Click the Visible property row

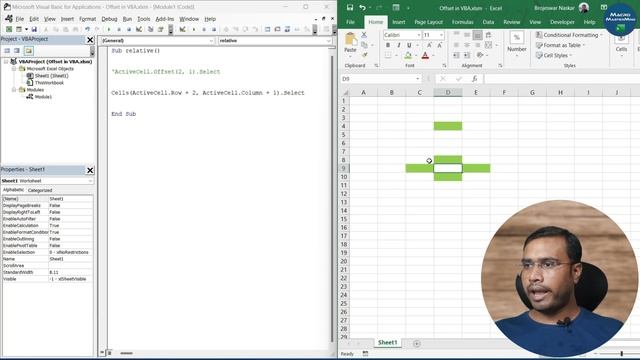pos(47,279)
